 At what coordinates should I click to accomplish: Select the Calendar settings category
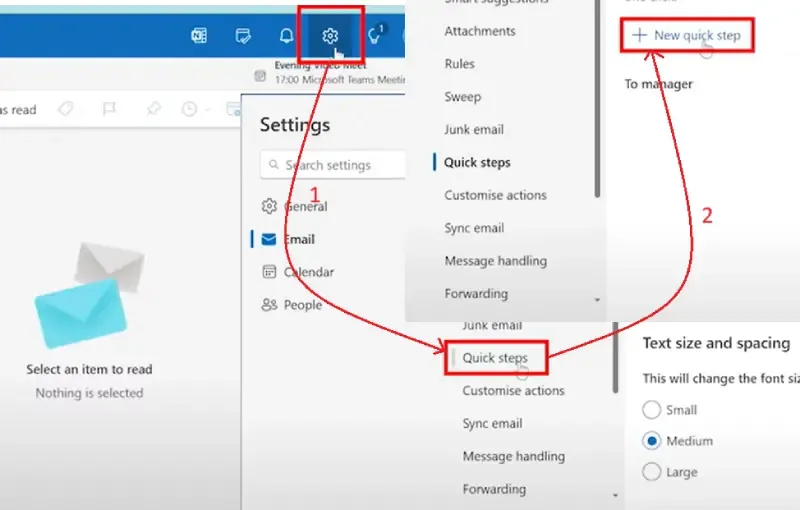[298, 272]
